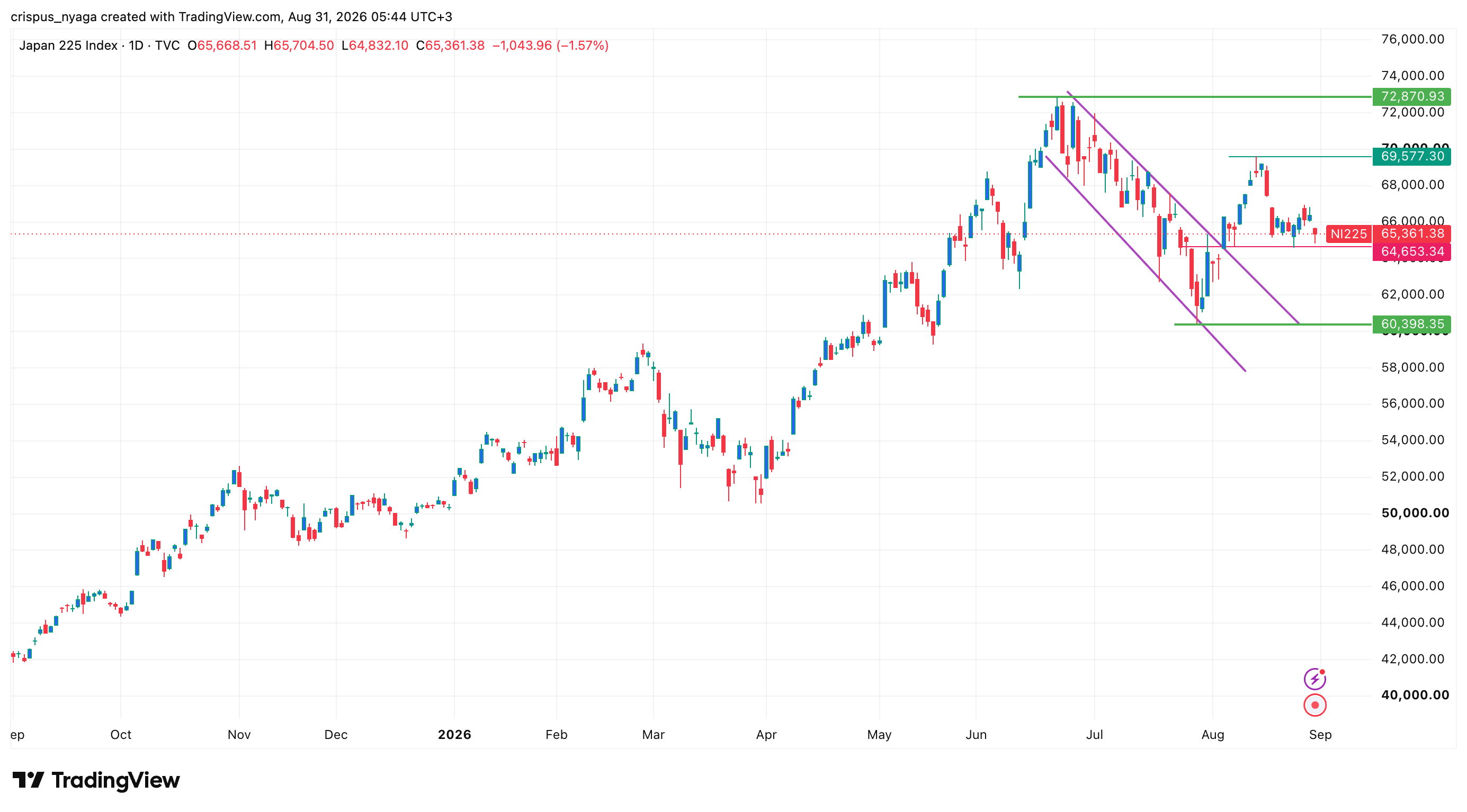Click the 54,000.00 price axis label

(x=1412, y=440)
